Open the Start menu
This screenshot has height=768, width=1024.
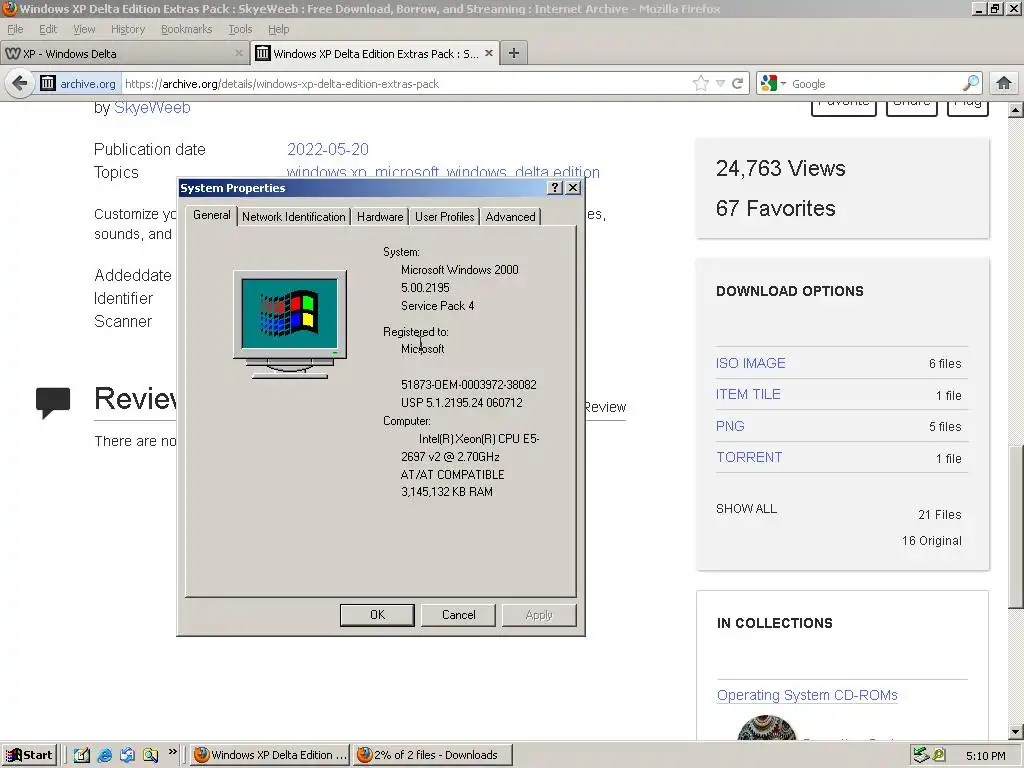29,755
